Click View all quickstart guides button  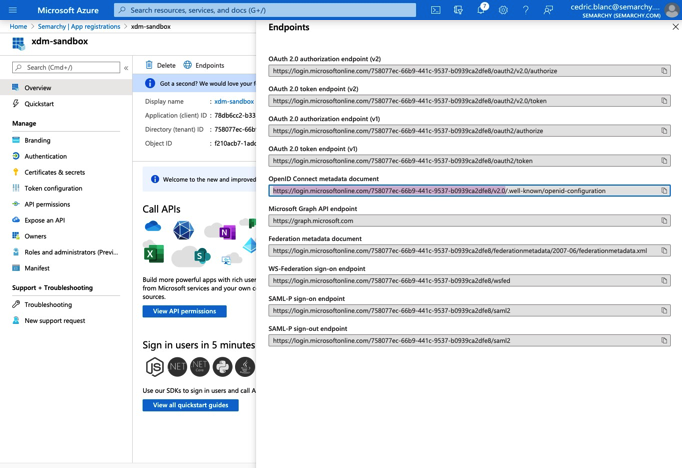point(190,405)
